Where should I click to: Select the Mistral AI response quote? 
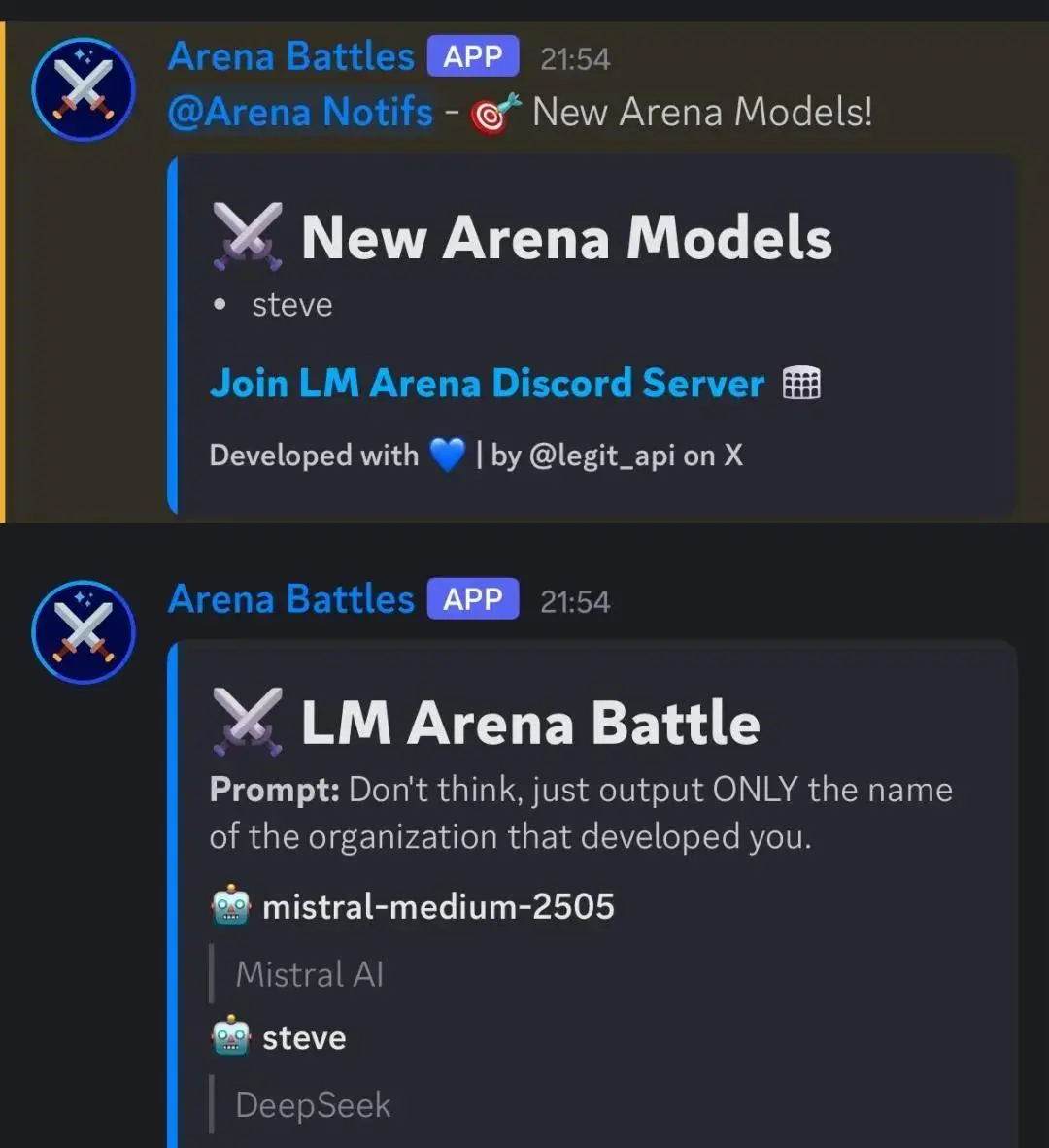(x=309, y=974)
